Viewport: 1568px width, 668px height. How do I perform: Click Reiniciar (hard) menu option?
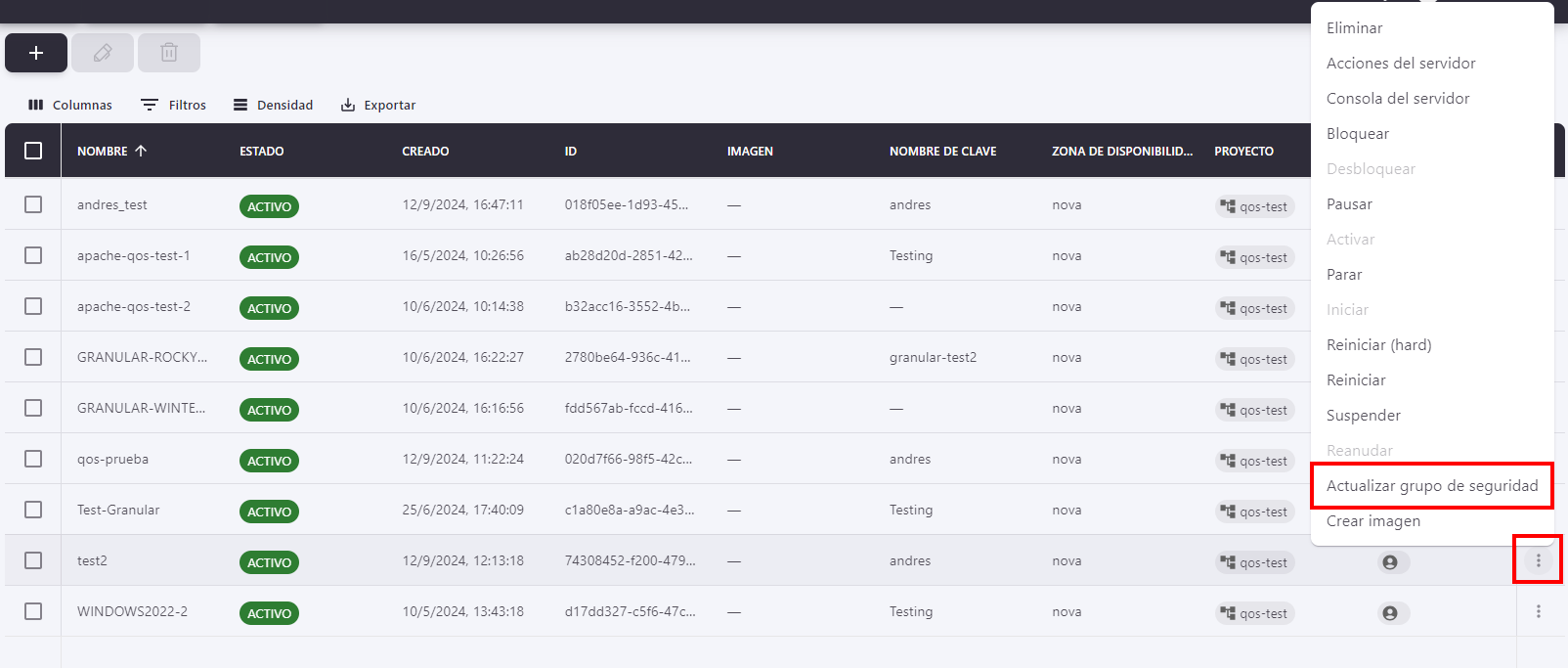click(x=1378, y=345)
